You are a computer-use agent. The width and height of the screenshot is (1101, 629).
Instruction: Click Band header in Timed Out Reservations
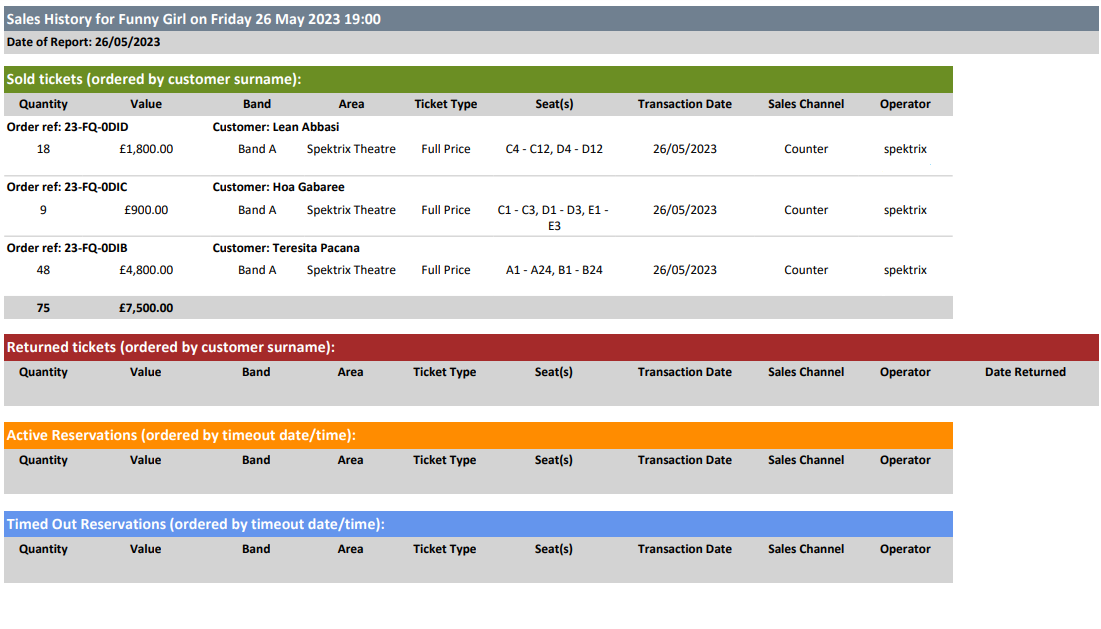click(256, 549)
